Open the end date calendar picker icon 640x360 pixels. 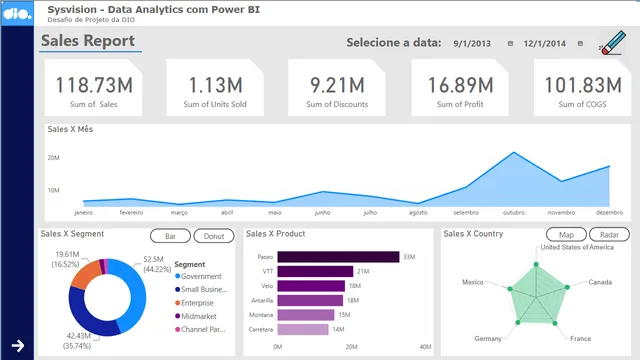580,43
